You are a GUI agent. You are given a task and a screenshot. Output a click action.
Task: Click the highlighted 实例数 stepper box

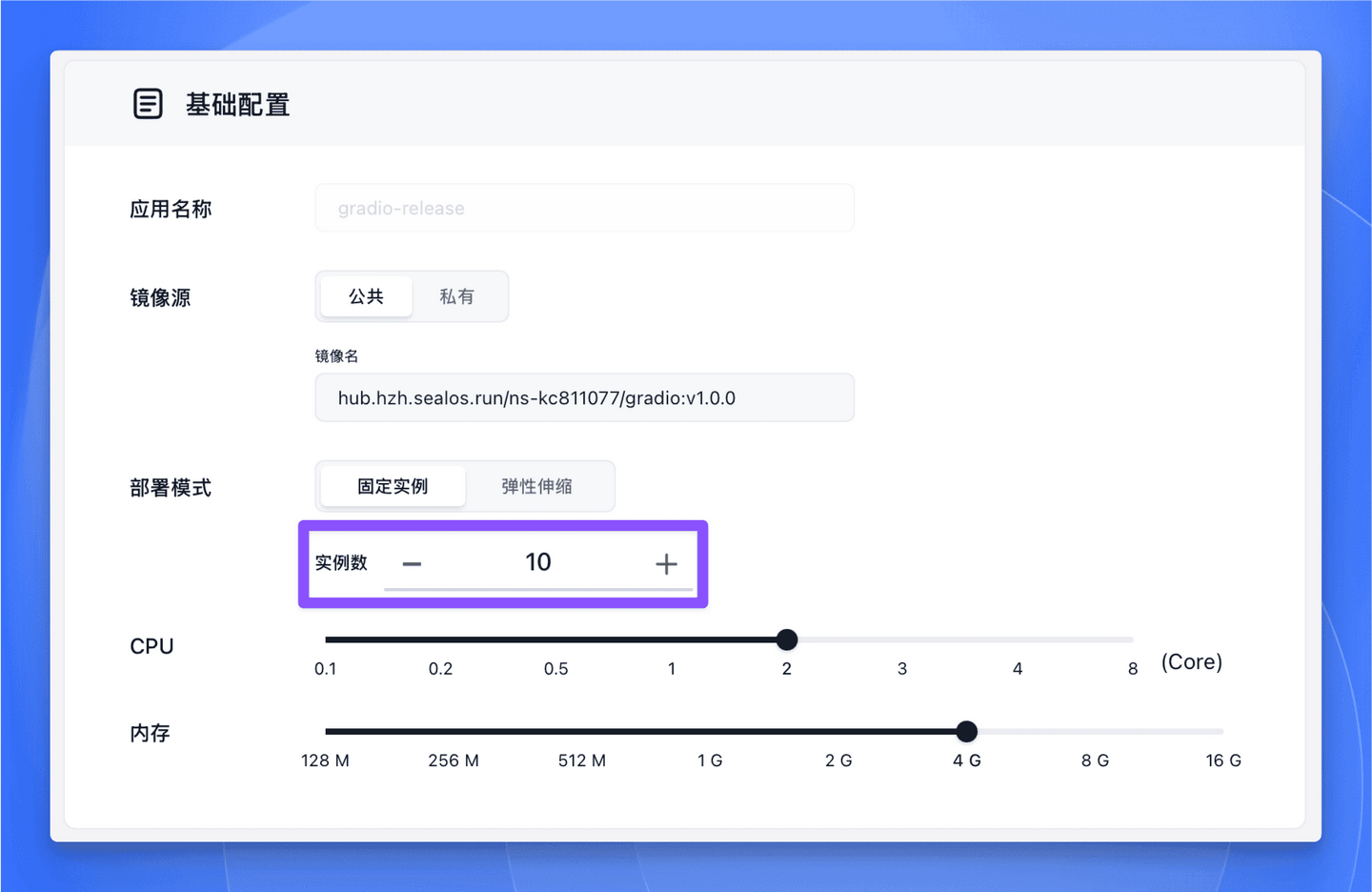503,564
